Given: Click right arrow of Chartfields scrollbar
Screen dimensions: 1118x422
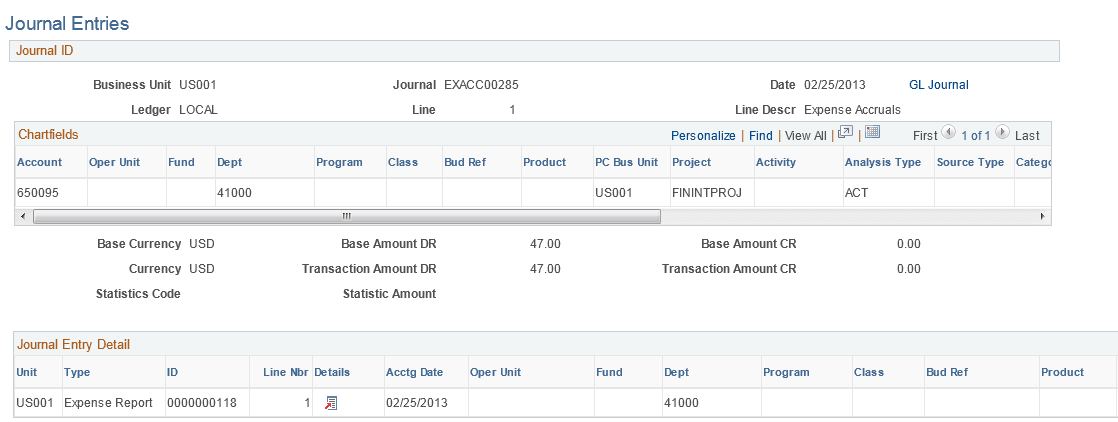Looking at the screenshot, I should click(1042, 216).
